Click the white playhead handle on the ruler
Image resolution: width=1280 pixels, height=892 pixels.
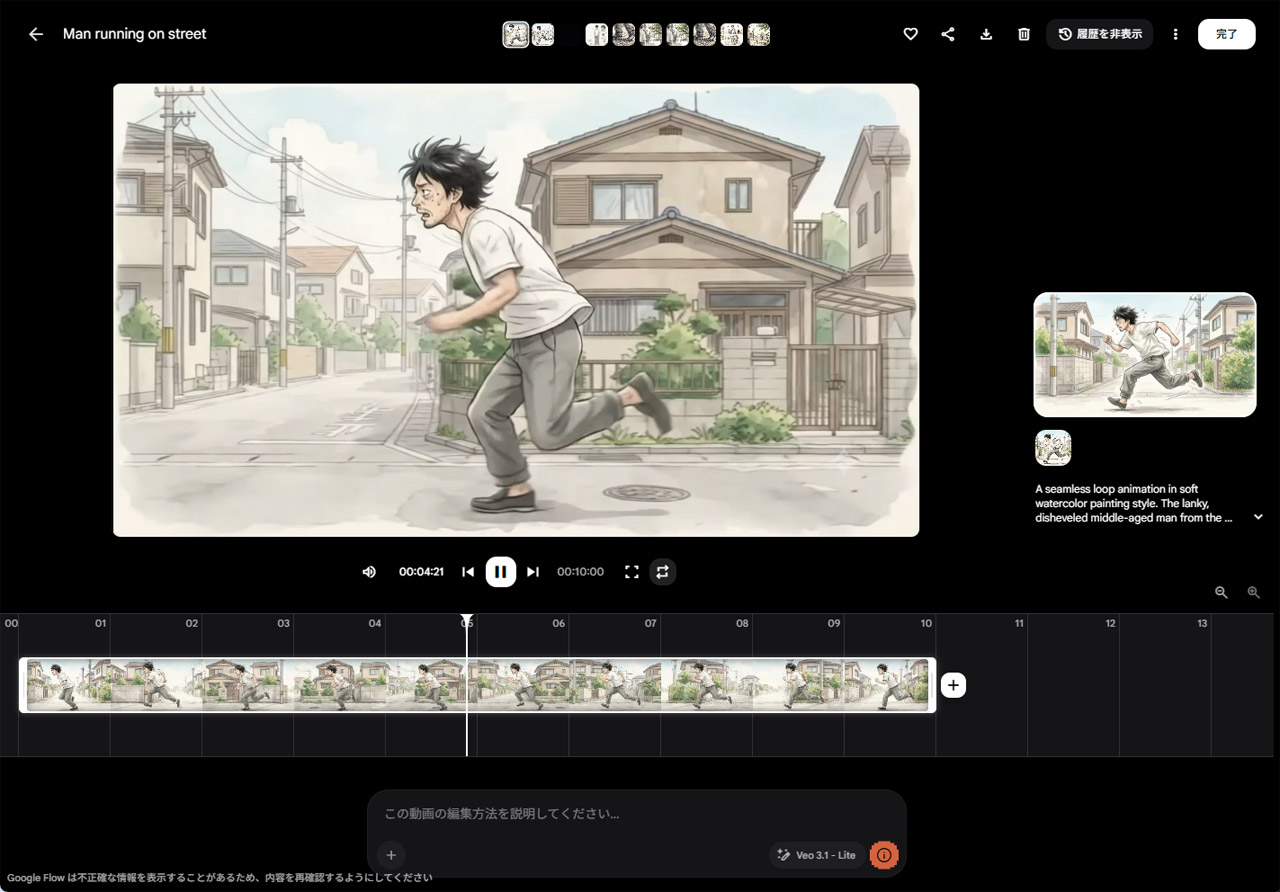pyautogui.click(x=467, y=620)
